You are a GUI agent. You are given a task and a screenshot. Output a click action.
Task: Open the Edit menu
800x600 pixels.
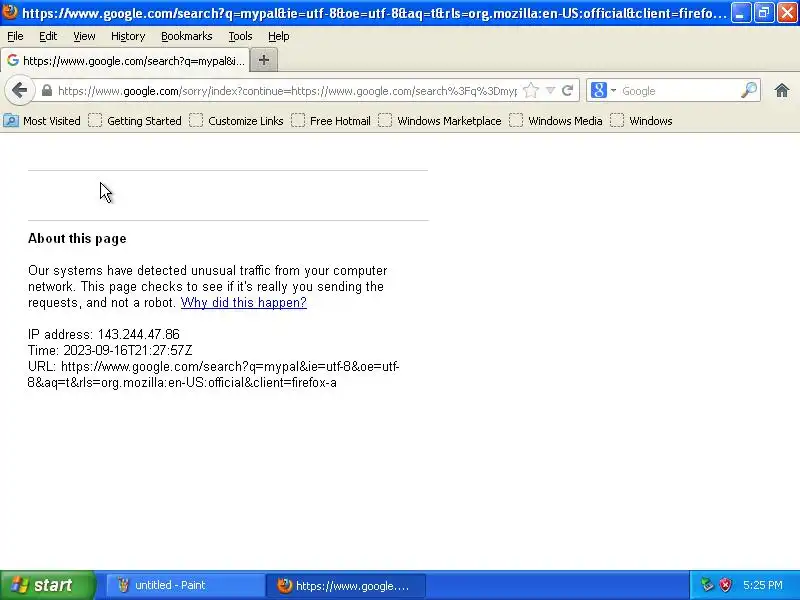tap(48, 36)
